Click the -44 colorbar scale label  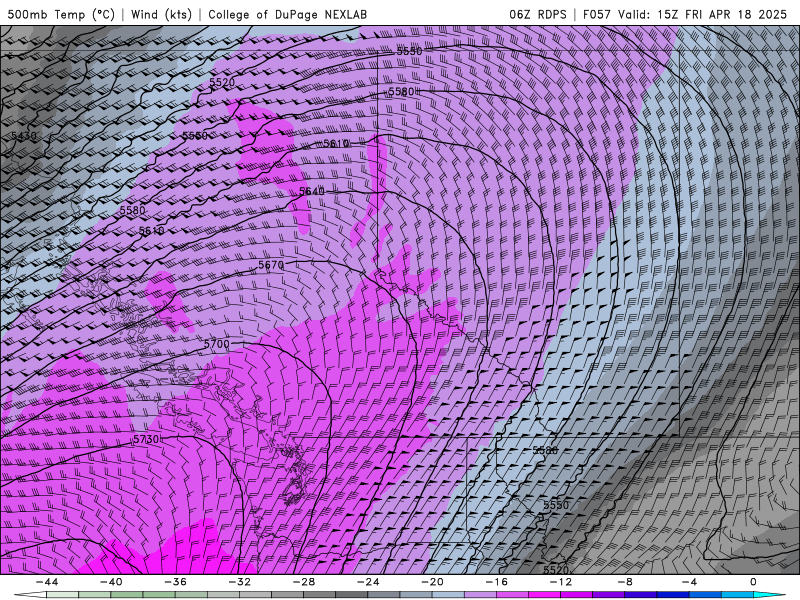click(x=47, y=582)
